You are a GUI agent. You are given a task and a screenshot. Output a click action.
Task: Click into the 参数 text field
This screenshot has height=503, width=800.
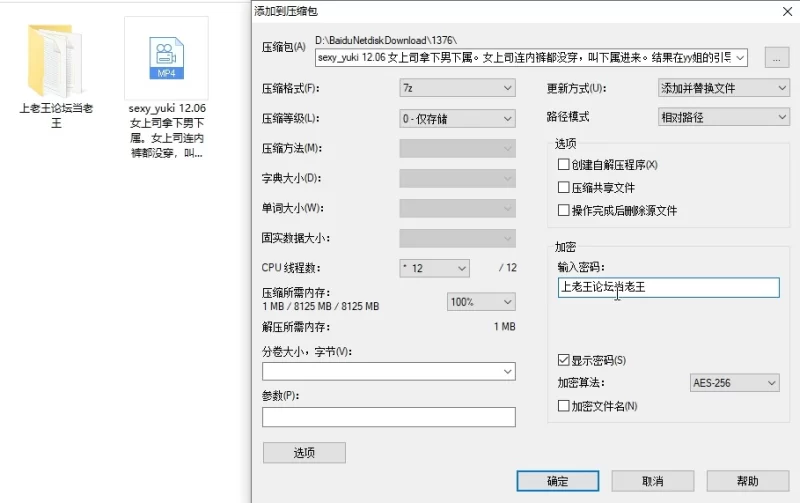(388, 417)
